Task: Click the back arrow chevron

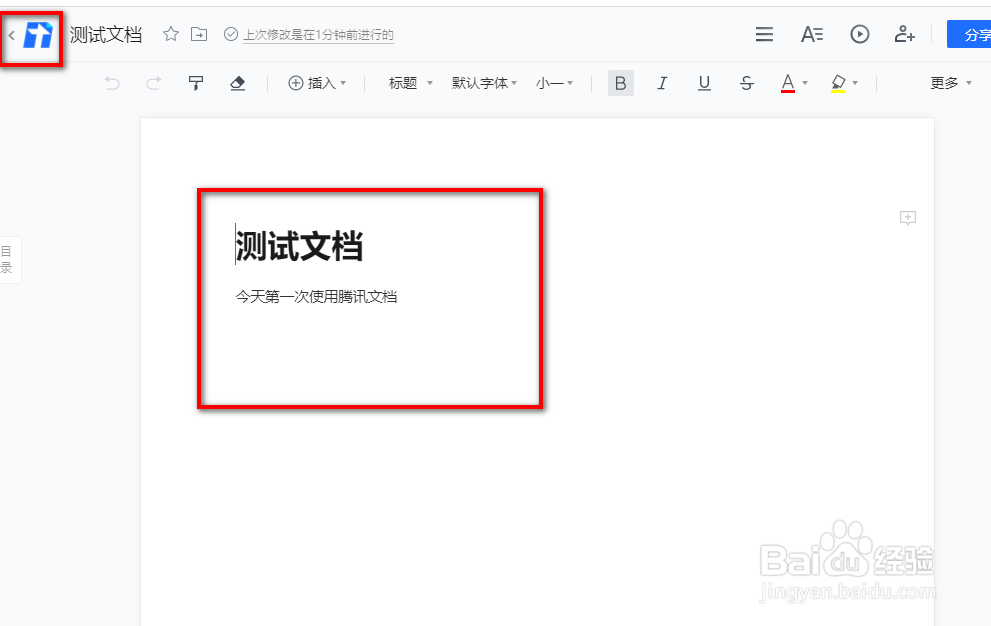Action: click(11, 35)
